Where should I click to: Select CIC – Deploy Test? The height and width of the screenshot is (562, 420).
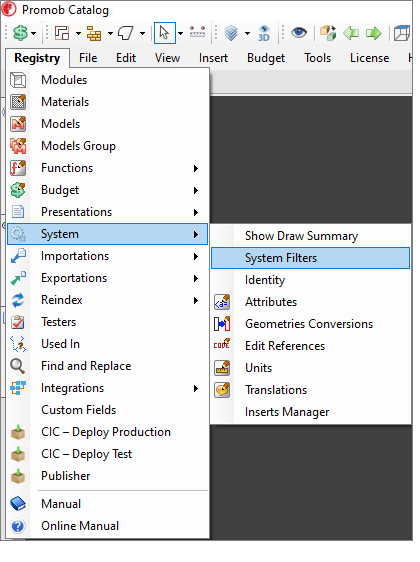tap(108, 454)
